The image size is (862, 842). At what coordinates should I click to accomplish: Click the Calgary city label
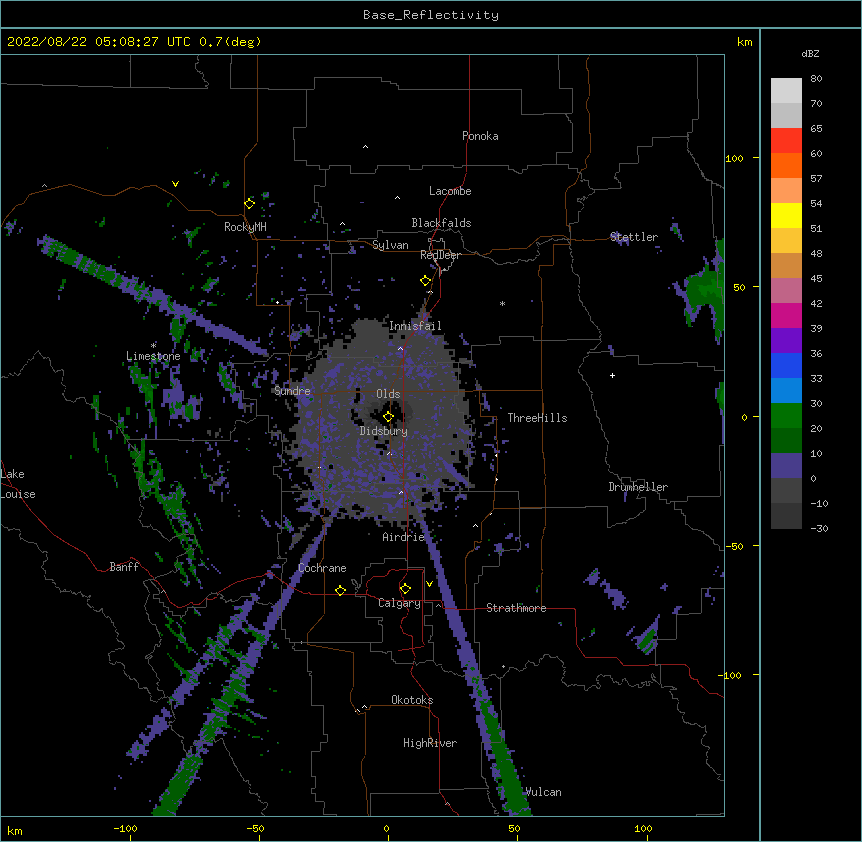tap(399, 603)
